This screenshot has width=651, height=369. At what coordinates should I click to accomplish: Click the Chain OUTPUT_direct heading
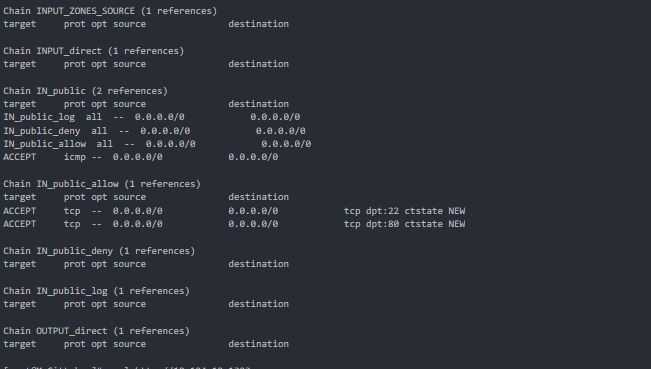point(96,331)
